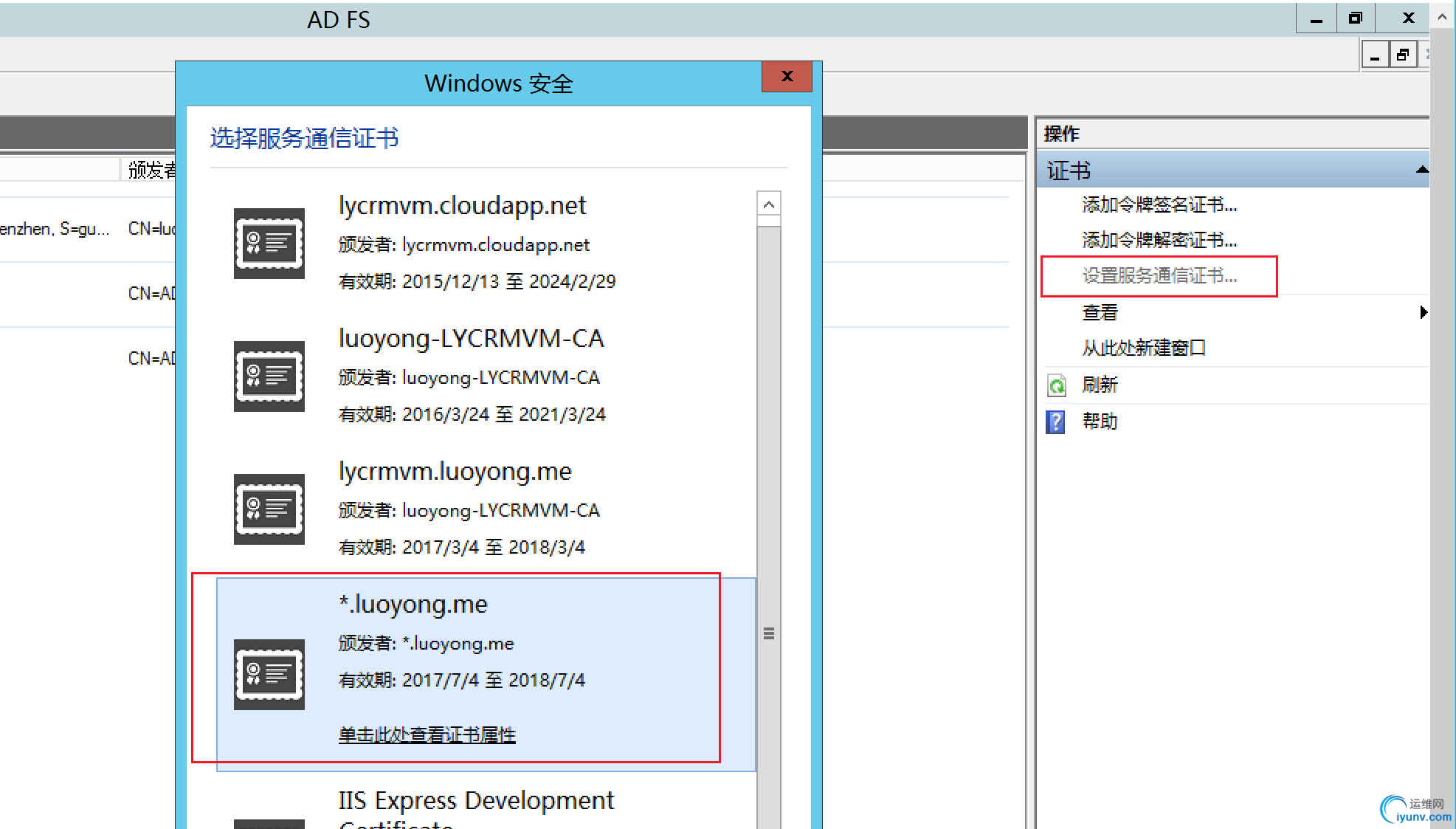
Task: Click the lycrmvm.cloudapp.net certificate icon
Action: tap(269, 243)
